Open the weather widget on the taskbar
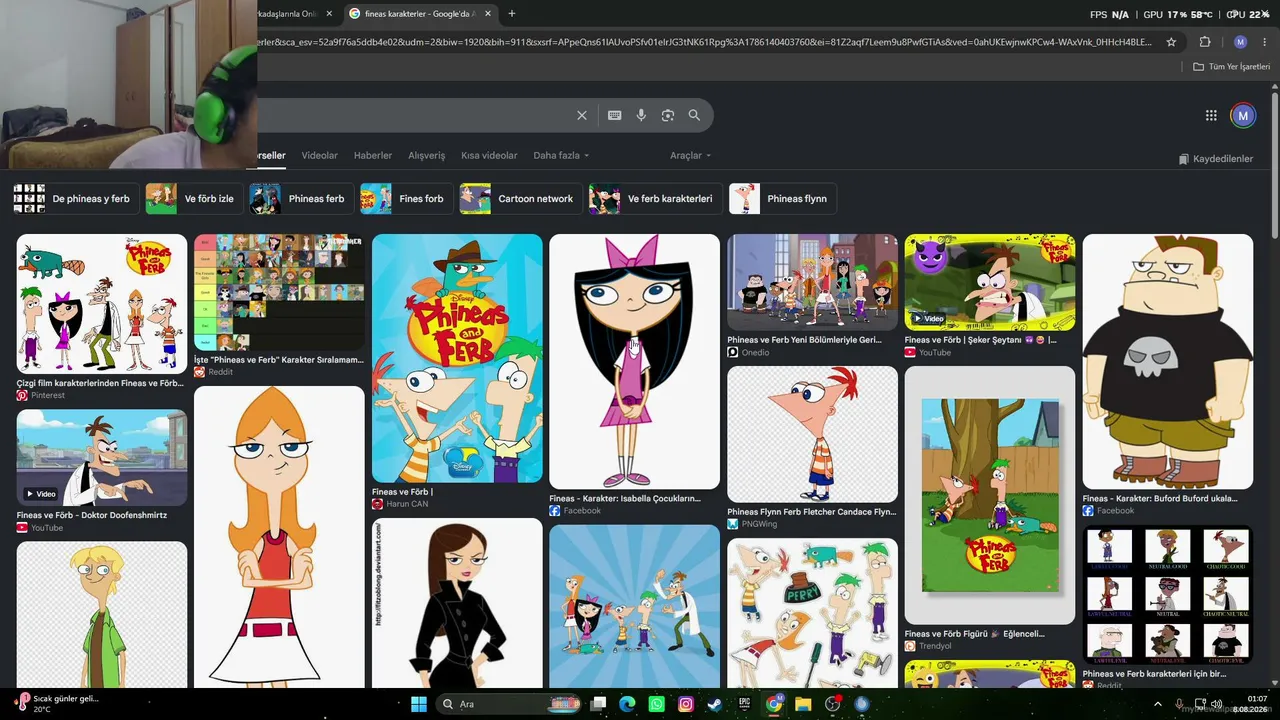This screenshot has height=720, width=1280. point(55,704)
